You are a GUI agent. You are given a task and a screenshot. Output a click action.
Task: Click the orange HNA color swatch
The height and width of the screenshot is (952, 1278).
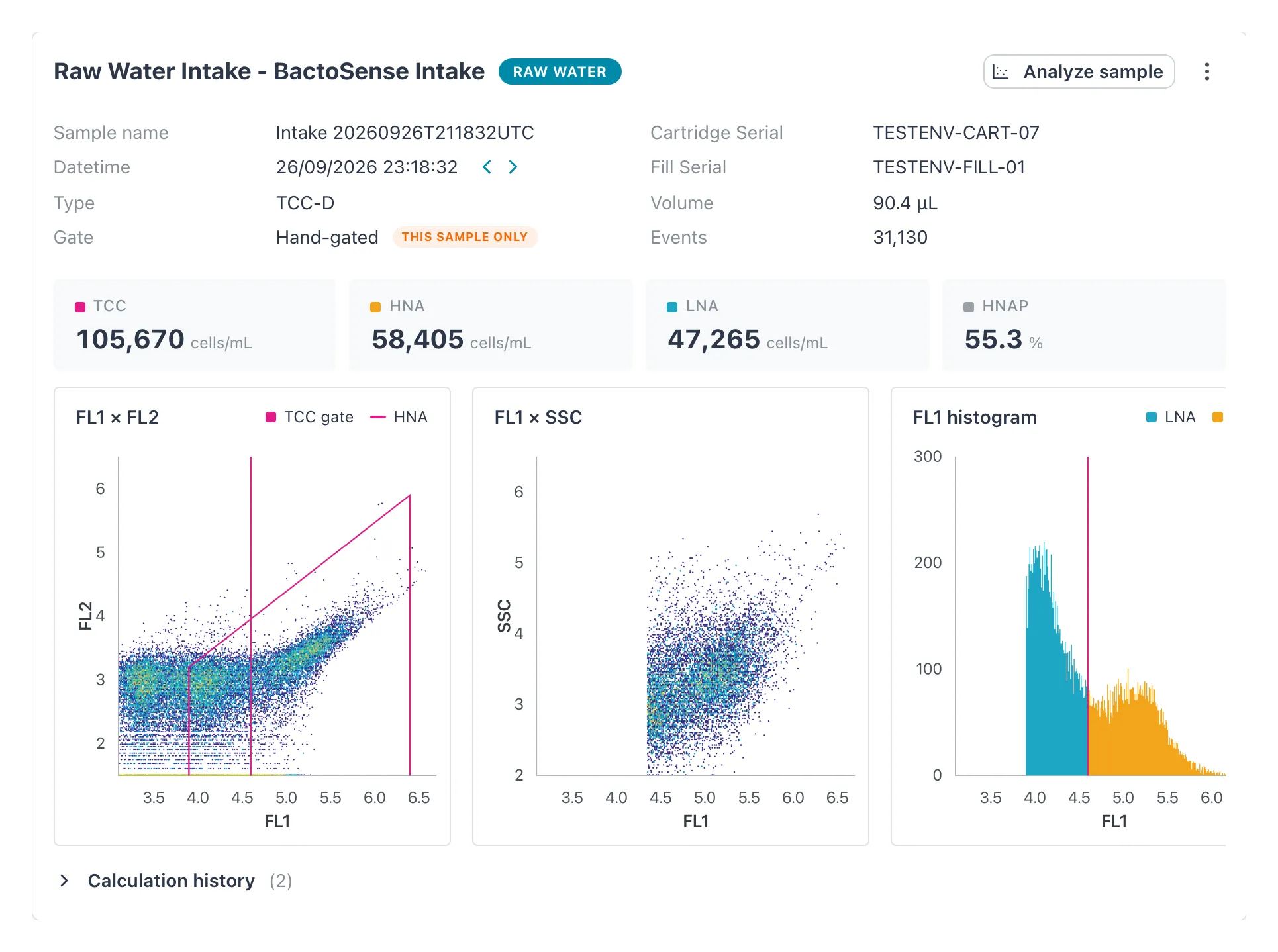coord(375,307)
